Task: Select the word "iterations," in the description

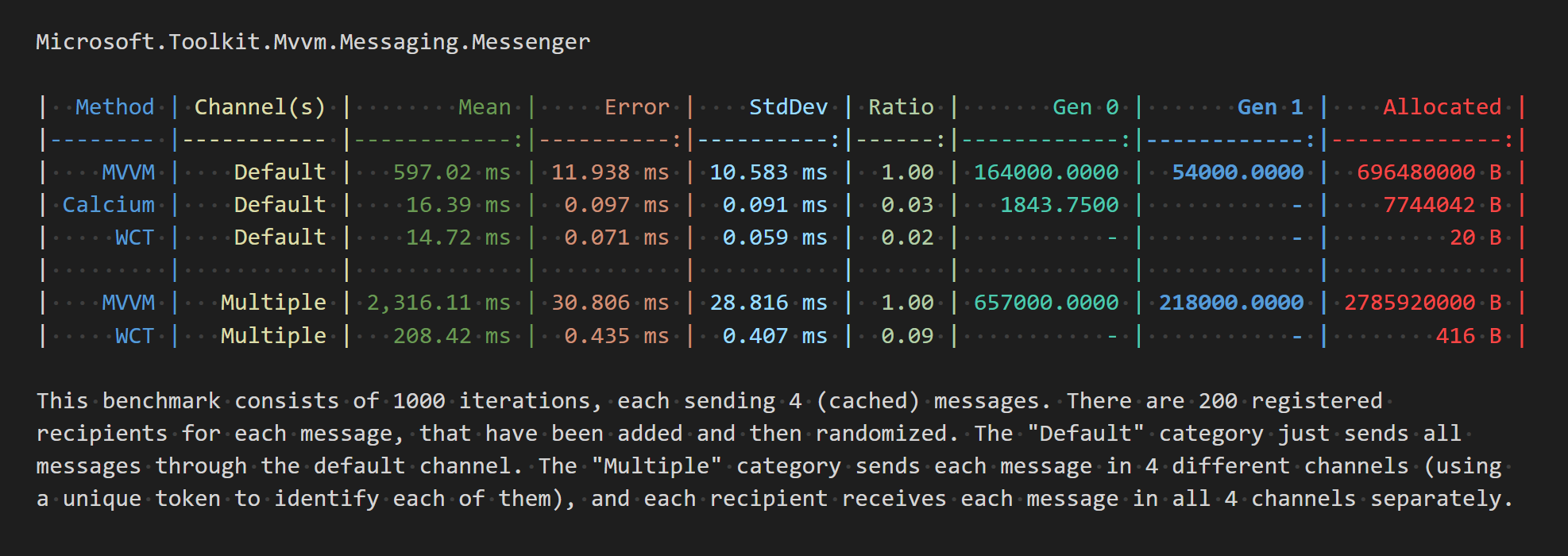Action: [531, 401]
